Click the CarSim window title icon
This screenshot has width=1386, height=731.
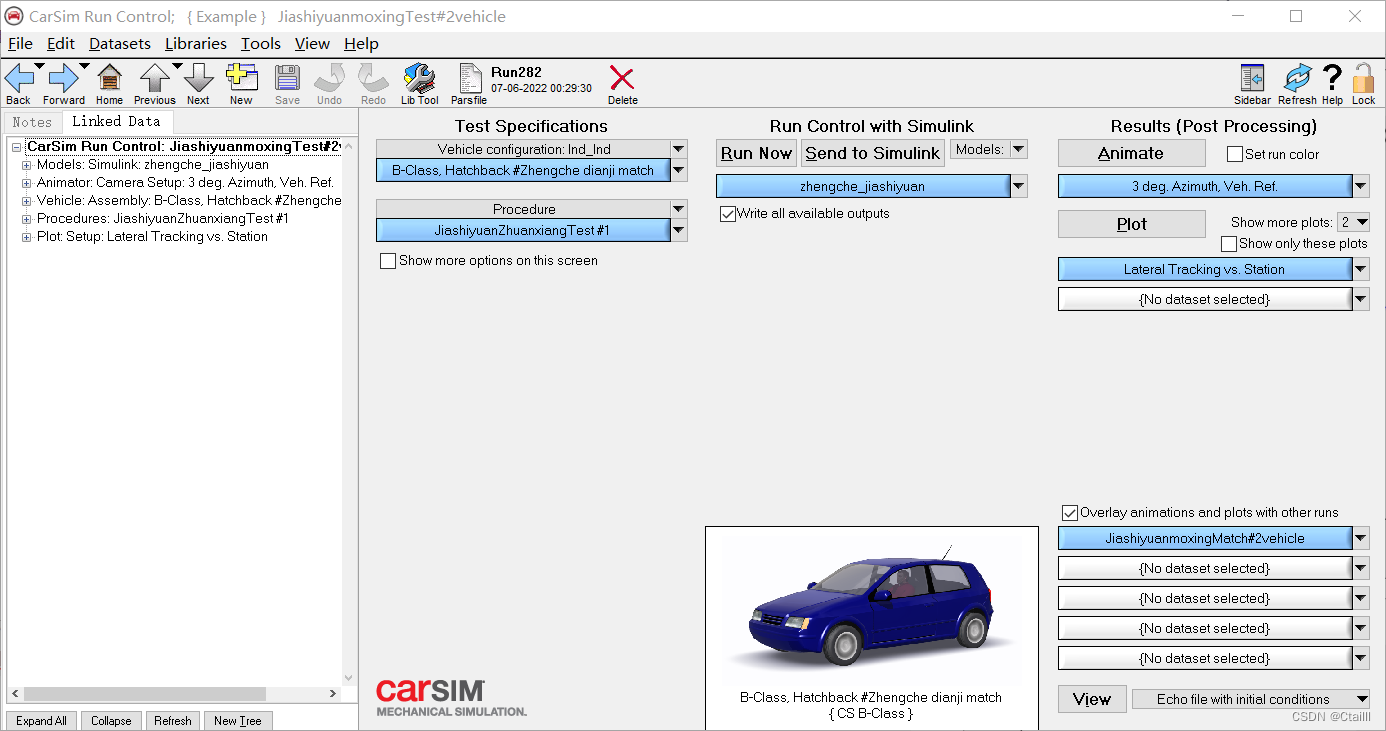tap(14, 16)
